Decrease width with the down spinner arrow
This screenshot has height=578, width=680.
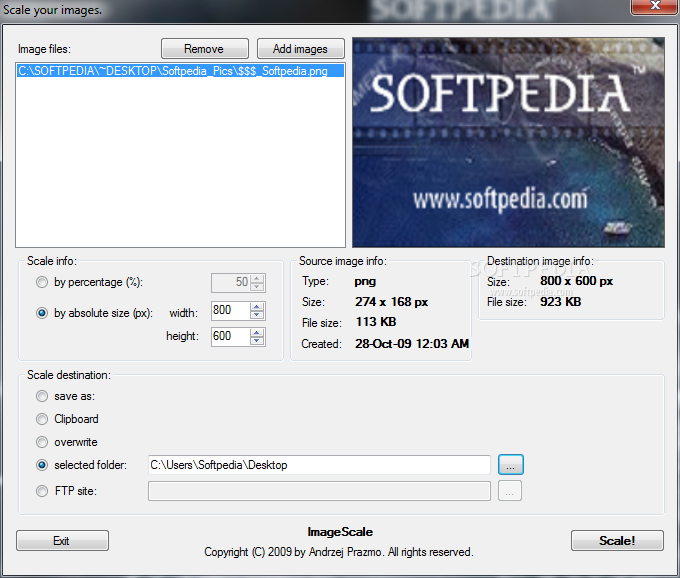pos(257,315)
